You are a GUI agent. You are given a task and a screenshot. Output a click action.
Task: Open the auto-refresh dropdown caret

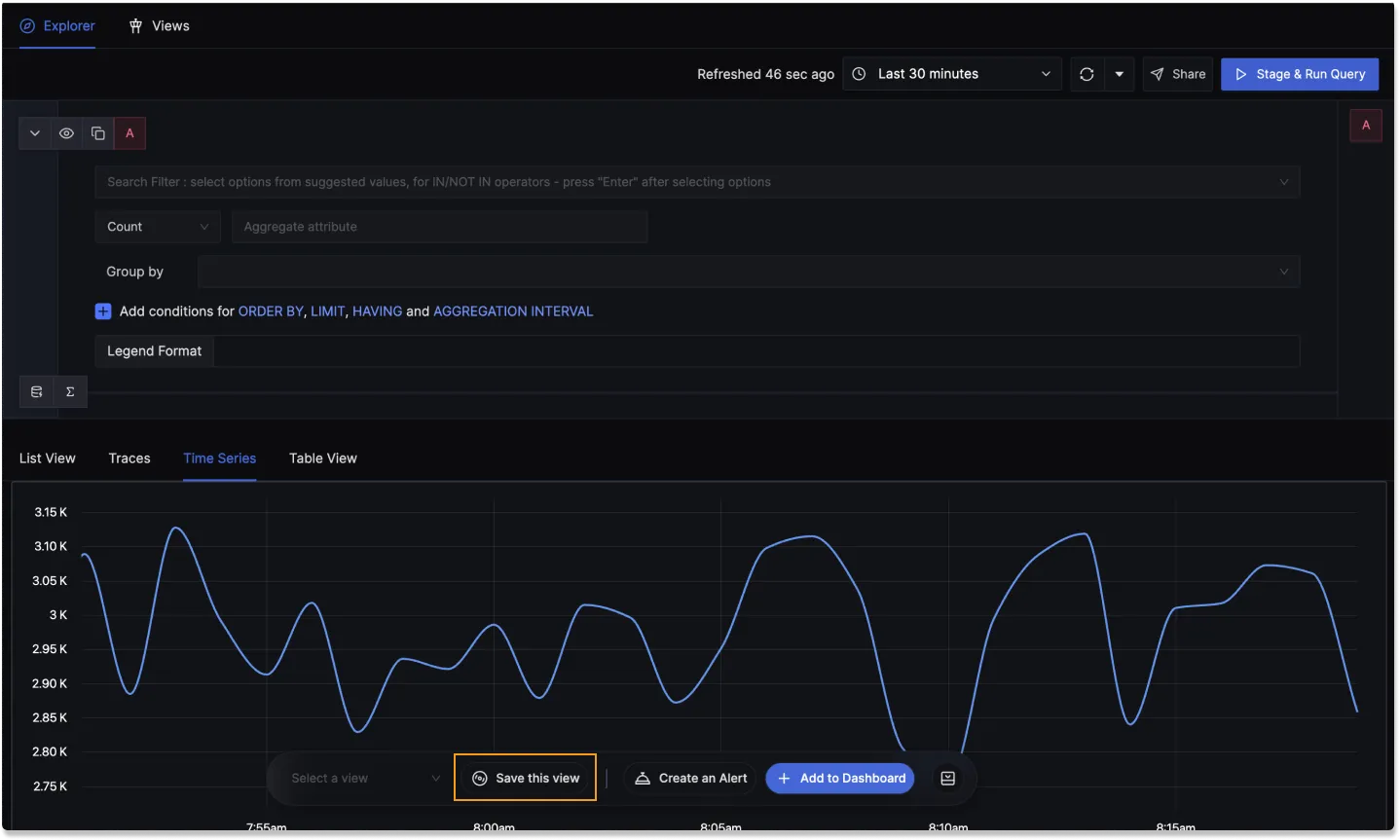tap(1119, 74)
